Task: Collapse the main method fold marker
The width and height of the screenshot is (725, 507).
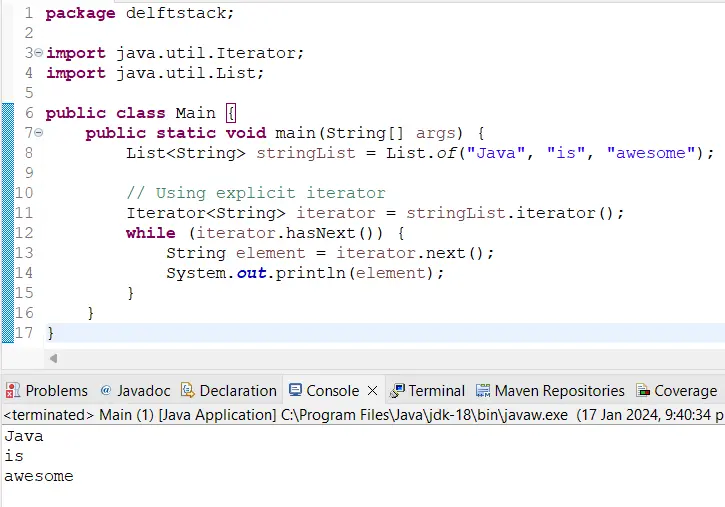Action: click(38, 133)
